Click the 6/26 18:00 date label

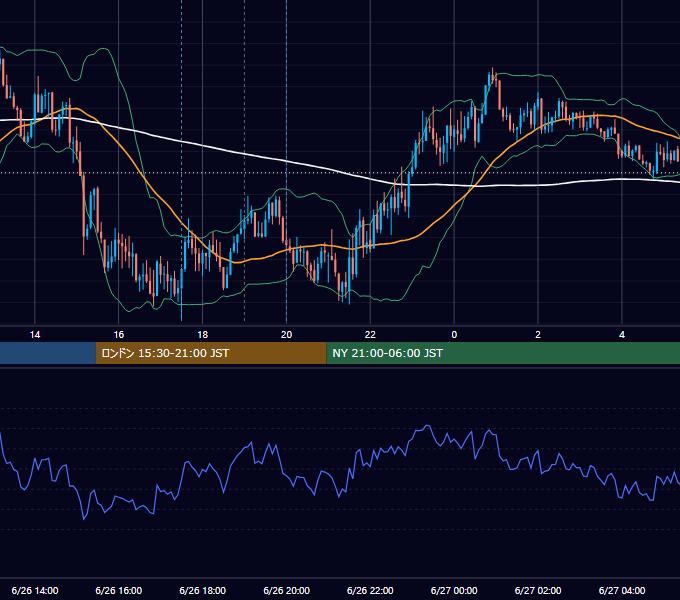[x=203, y=590]
